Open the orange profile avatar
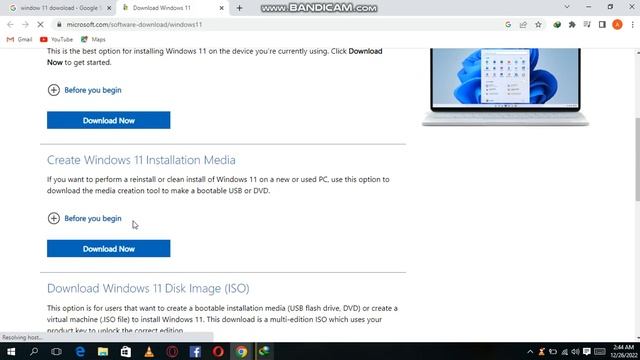This screenshot has height=360, width=640. [x=617, y=24]
